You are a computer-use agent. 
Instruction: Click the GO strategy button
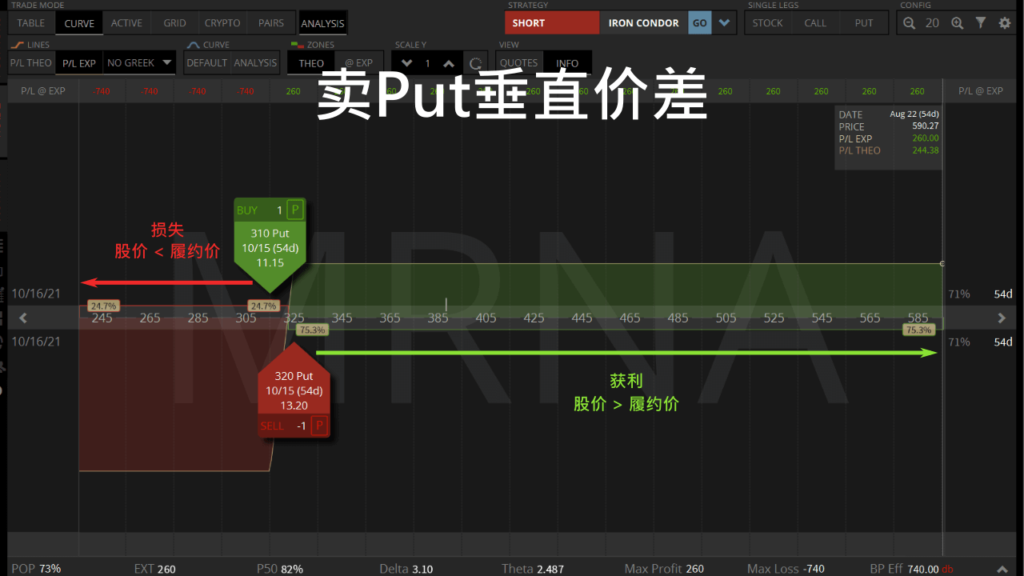click(x=699, y=23)
